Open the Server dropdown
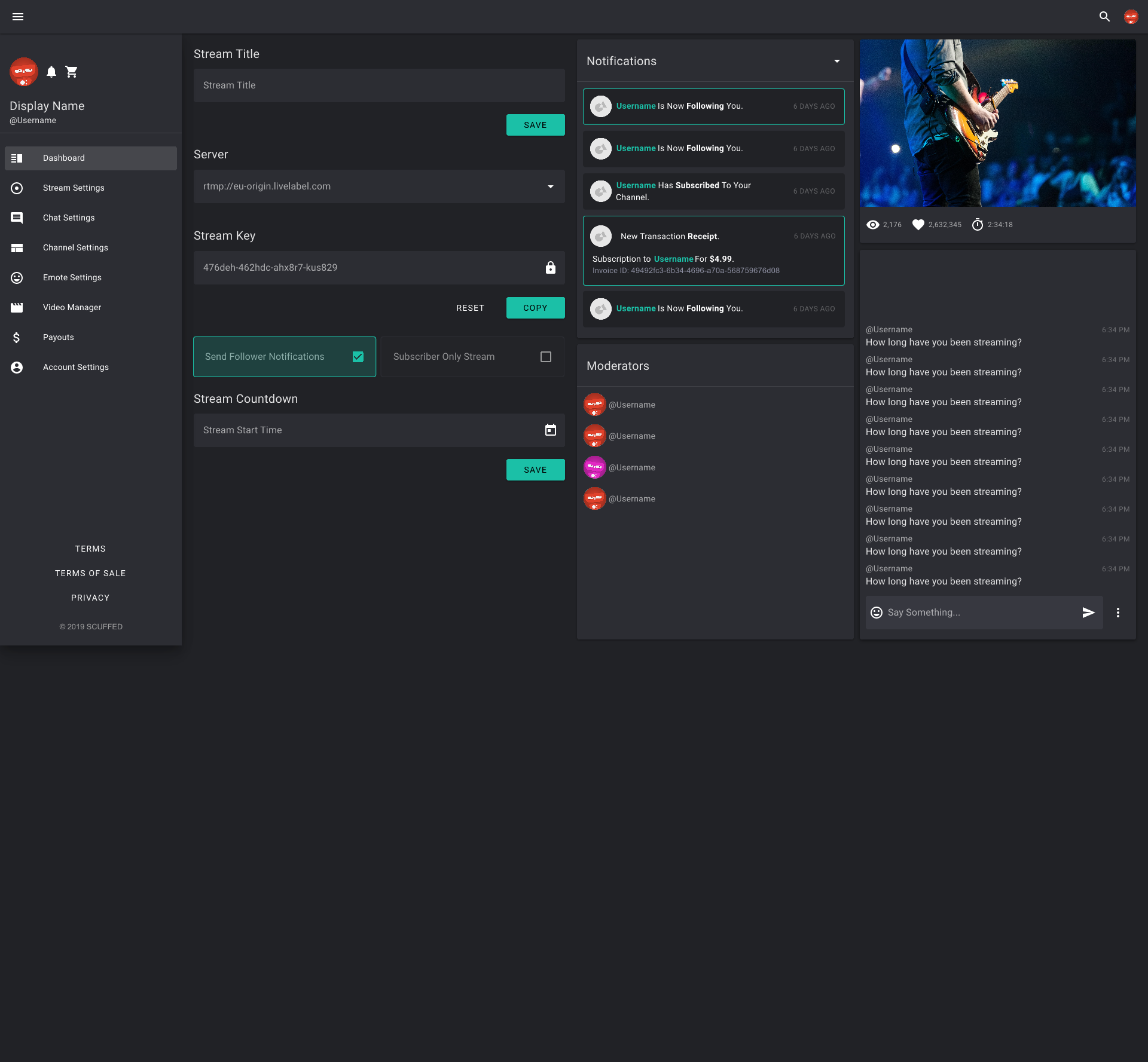1148x1062 pixels. (x=549, y=186)
